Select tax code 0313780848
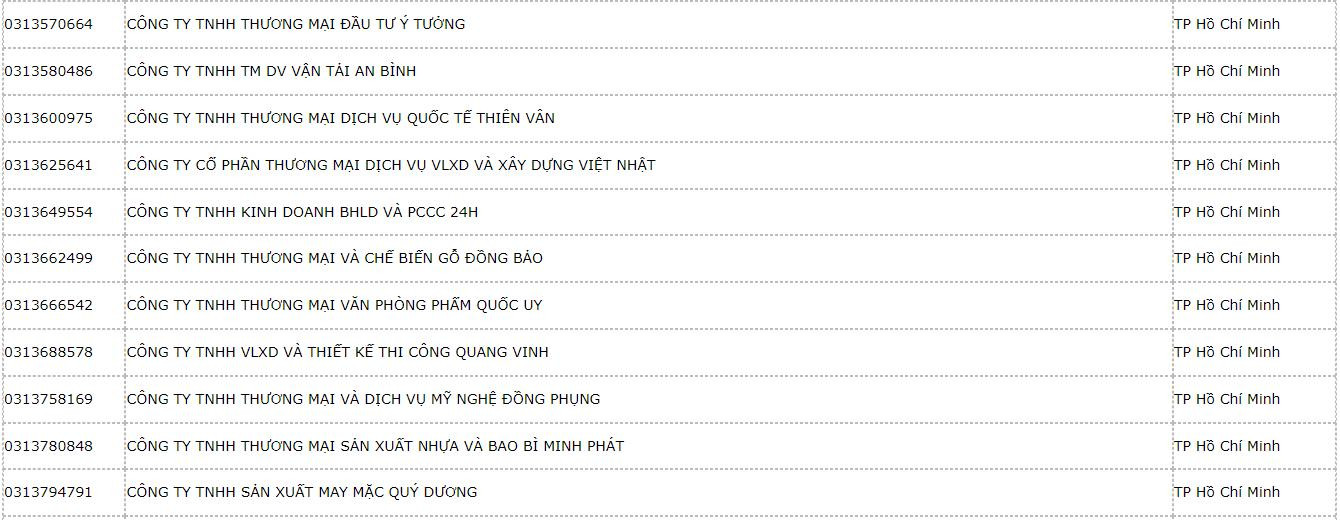 [48, 446]
